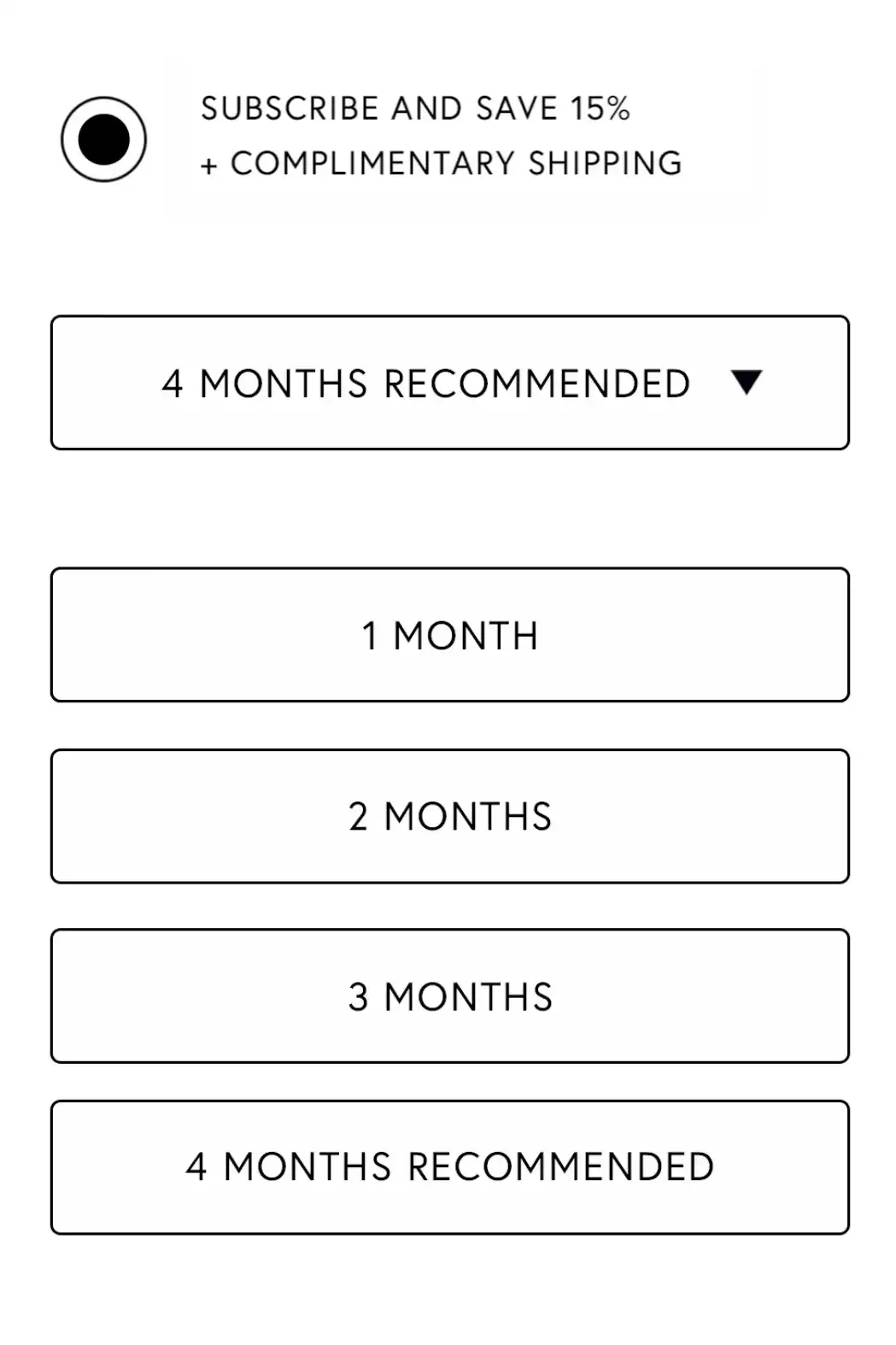Click the '+ Complimentary Shipping' text

tap(441, 163)
